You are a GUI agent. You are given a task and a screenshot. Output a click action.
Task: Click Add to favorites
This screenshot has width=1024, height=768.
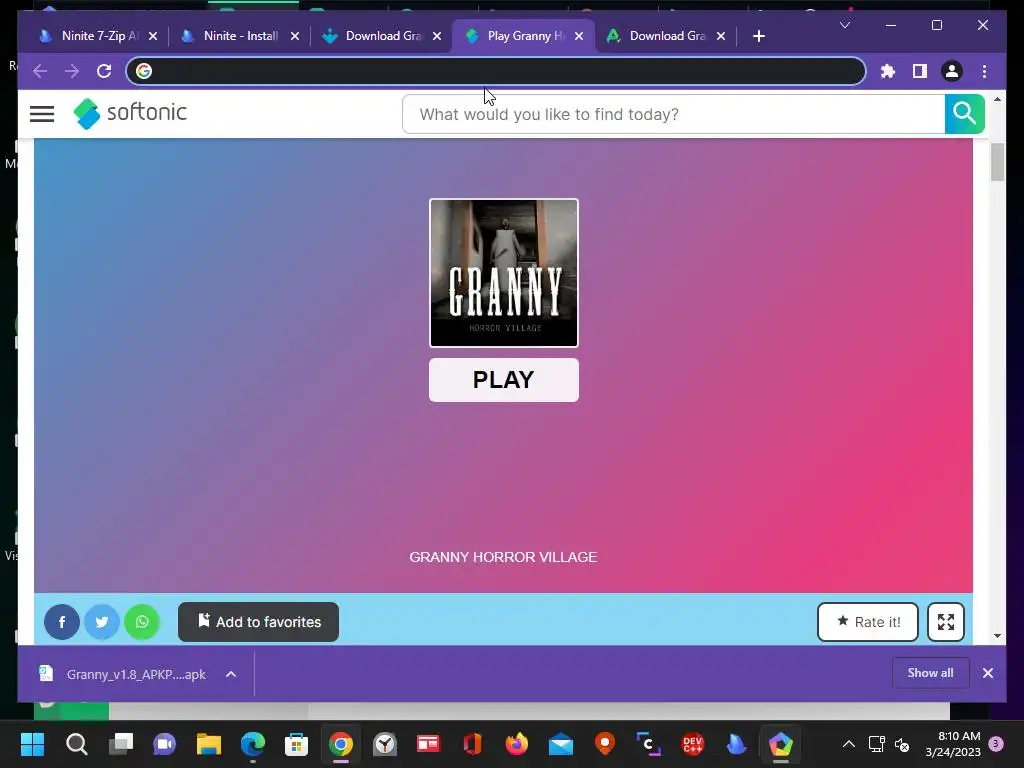click(x=259, y=622)
